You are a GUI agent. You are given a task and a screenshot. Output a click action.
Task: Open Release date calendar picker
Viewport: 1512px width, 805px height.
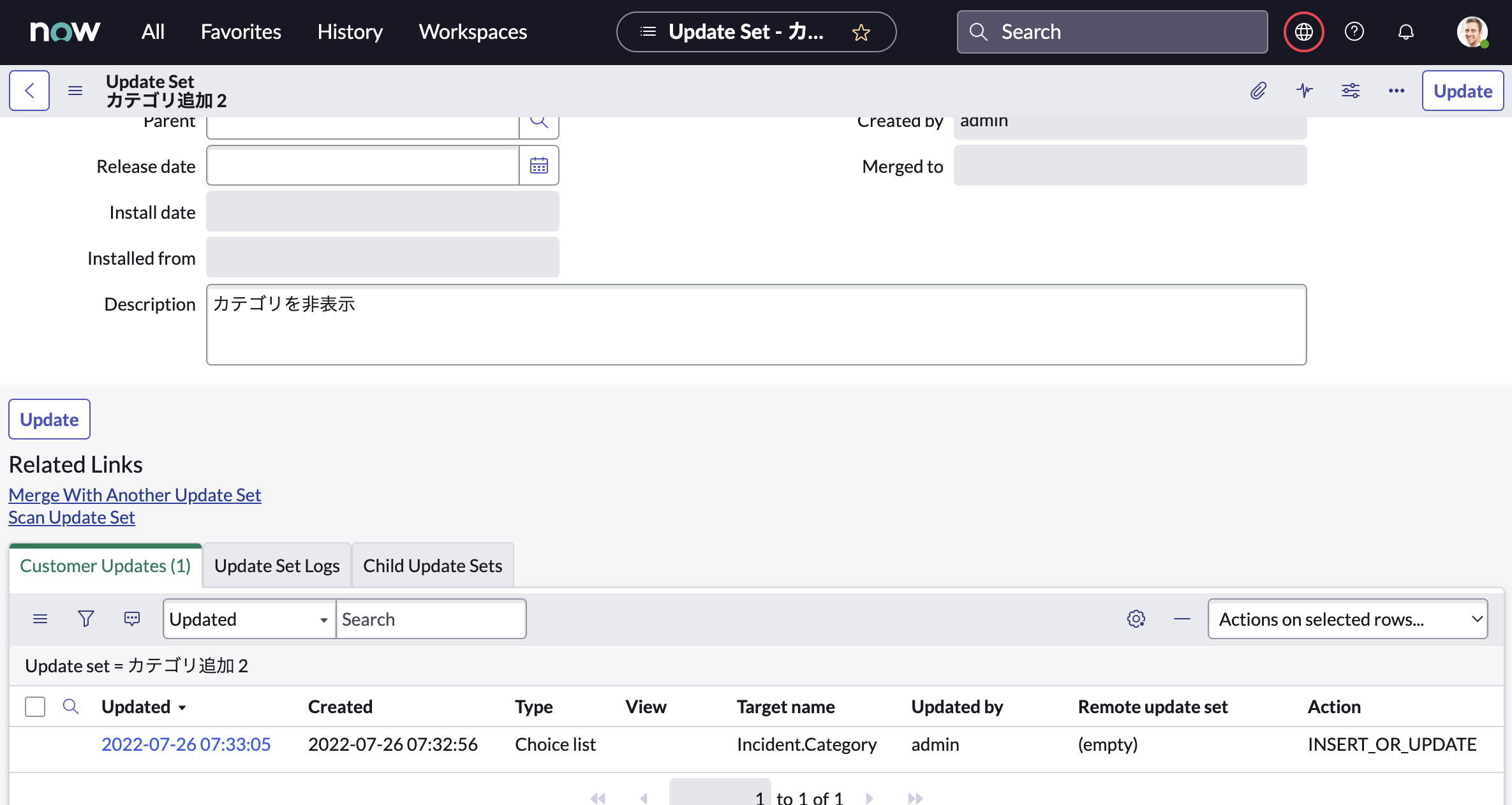(539, 166)
